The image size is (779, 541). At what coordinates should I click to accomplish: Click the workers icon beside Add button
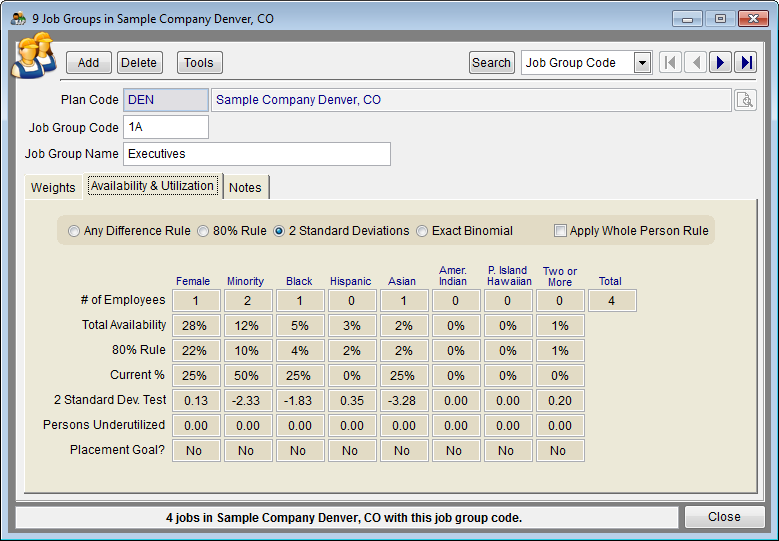[34, 56]
